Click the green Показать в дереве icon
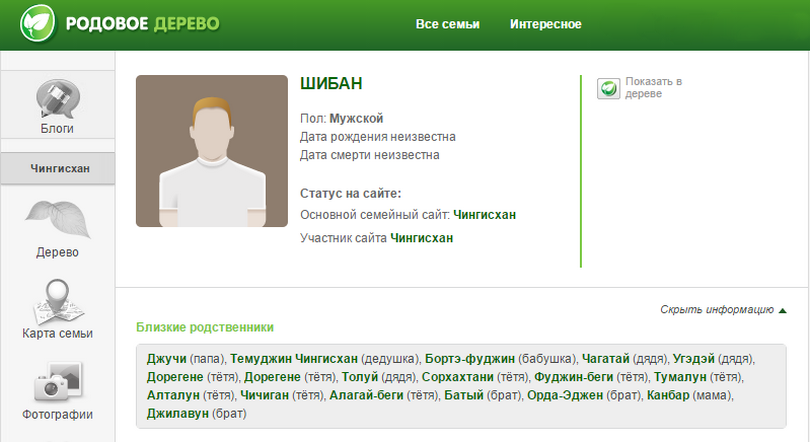 [x=608, y=88]
